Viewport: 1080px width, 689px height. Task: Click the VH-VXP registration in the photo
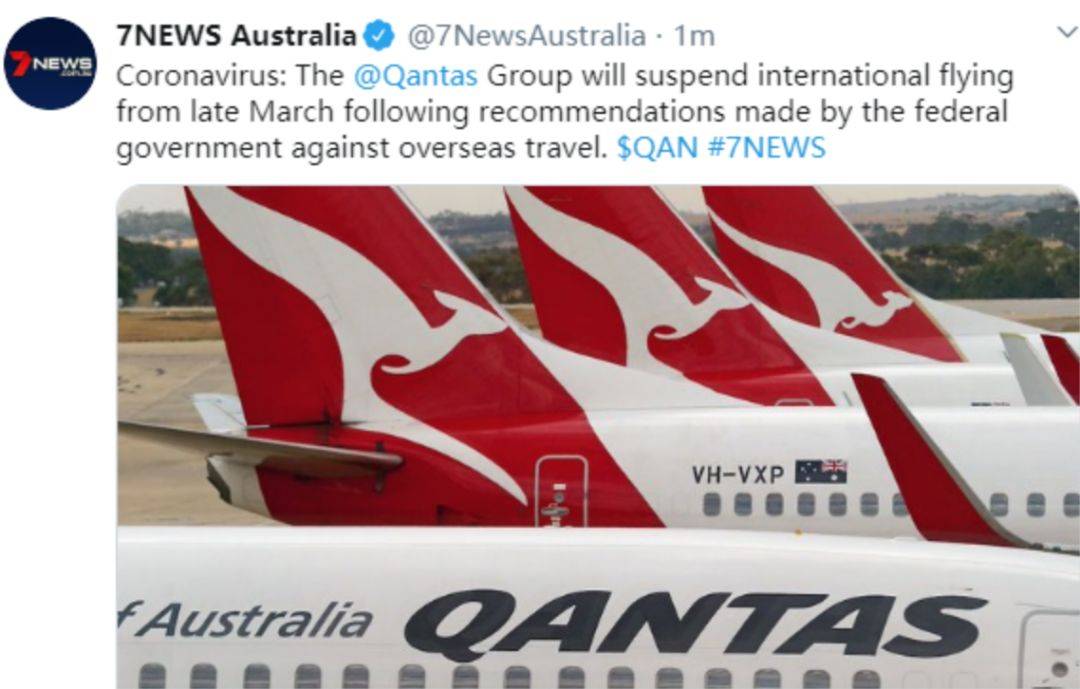coord(738,474)
